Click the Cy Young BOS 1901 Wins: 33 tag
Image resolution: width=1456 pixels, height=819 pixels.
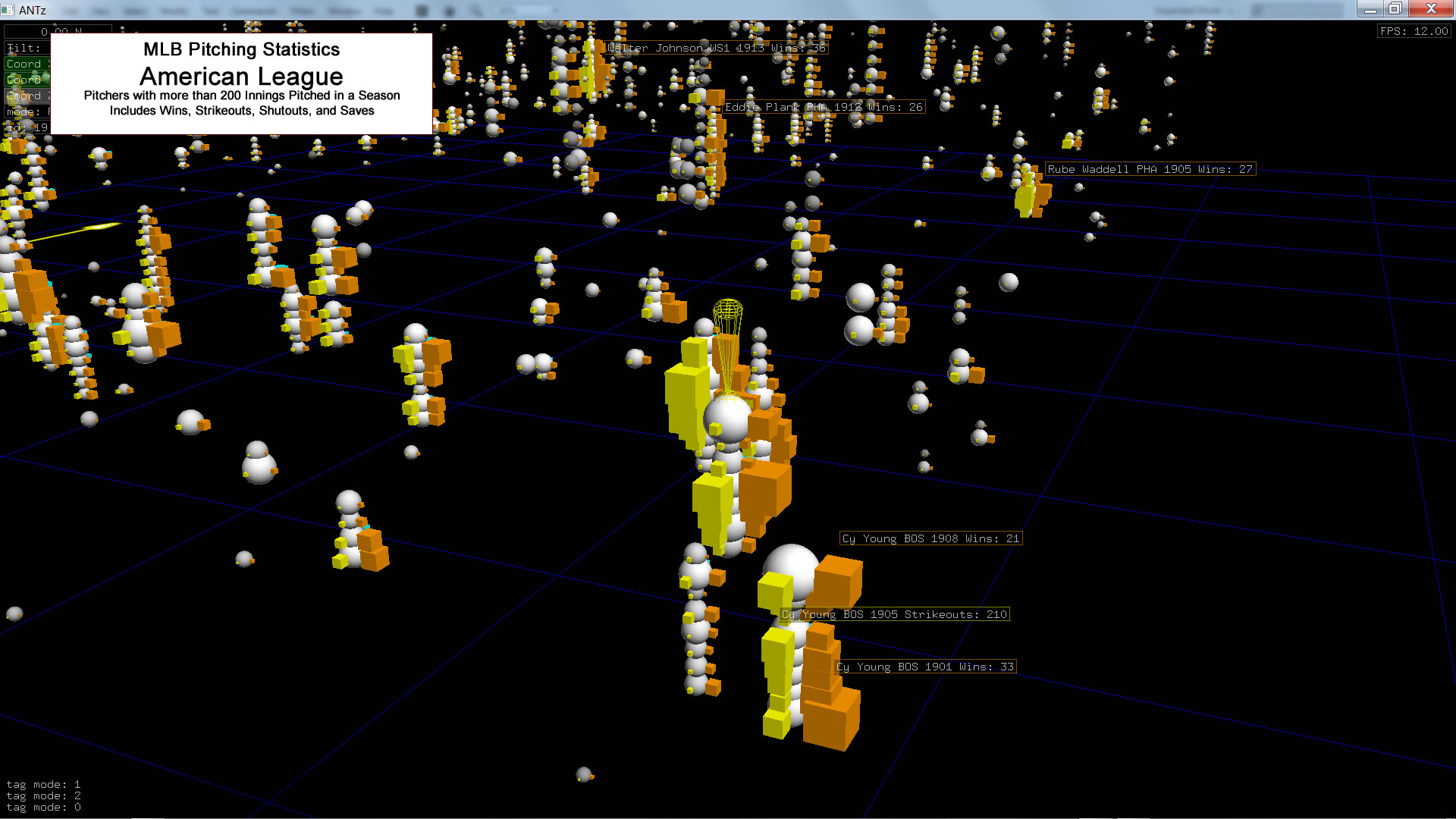coord(925,667)
